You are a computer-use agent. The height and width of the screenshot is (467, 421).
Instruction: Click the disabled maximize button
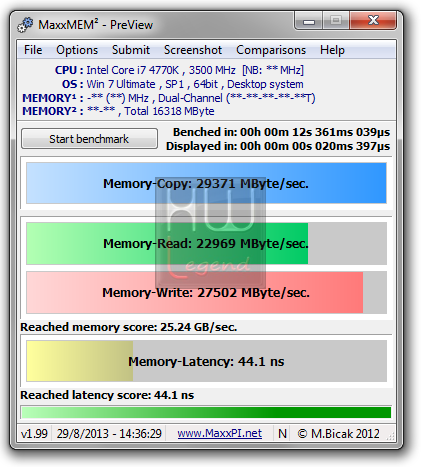tap(336, 21)
